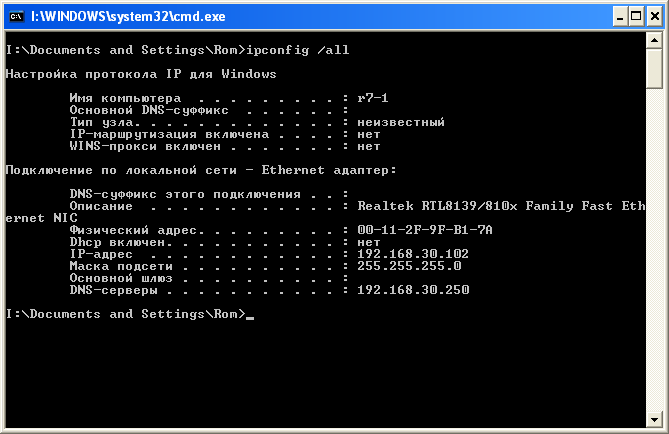The width and height of the screenshot is (669, 434).
Task: Click the scrollbar down arrow
Action: point(654,417)
